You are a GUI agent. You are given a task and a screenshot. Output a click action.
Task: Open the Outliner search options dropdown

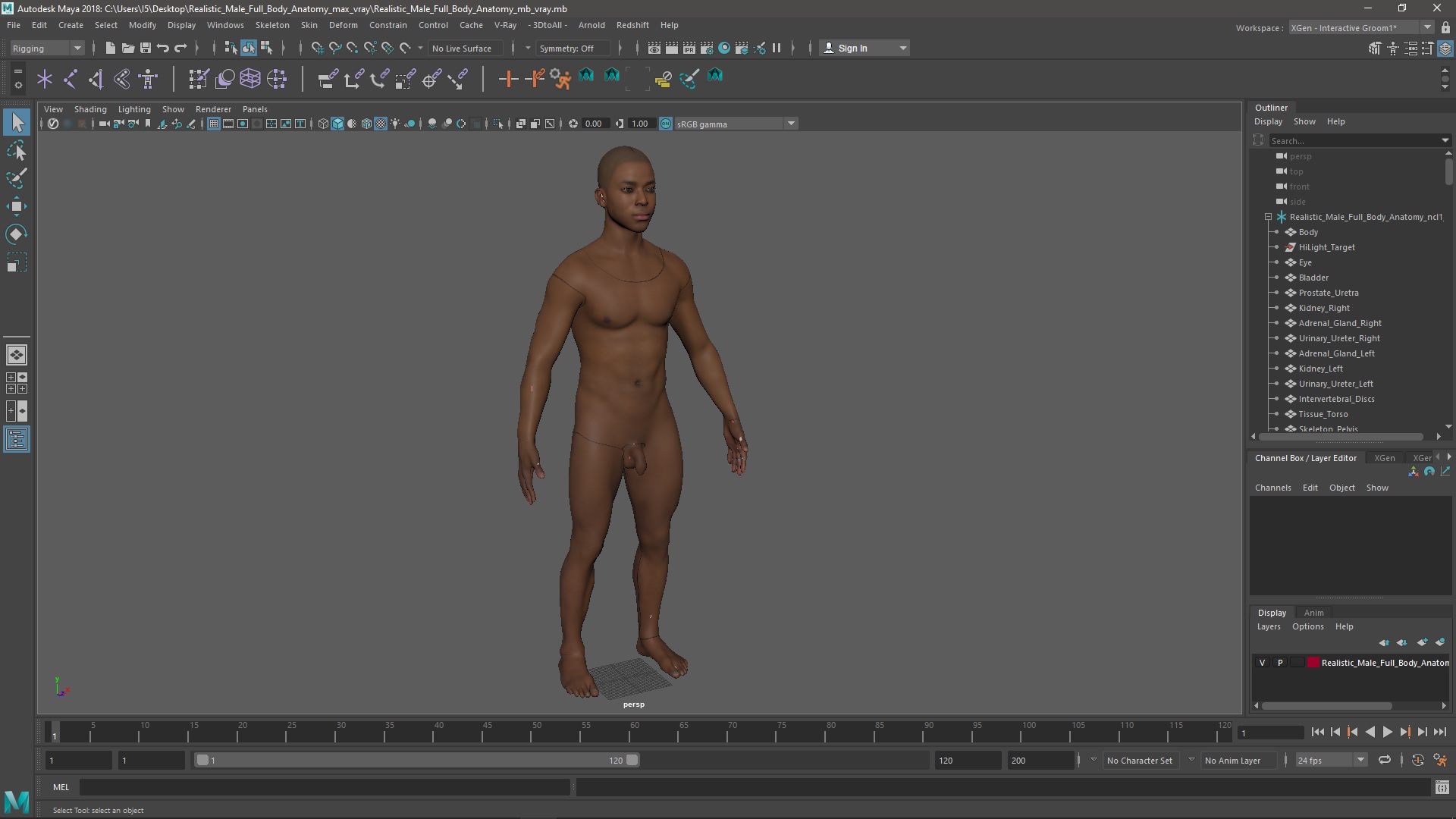coord(1445,140)
